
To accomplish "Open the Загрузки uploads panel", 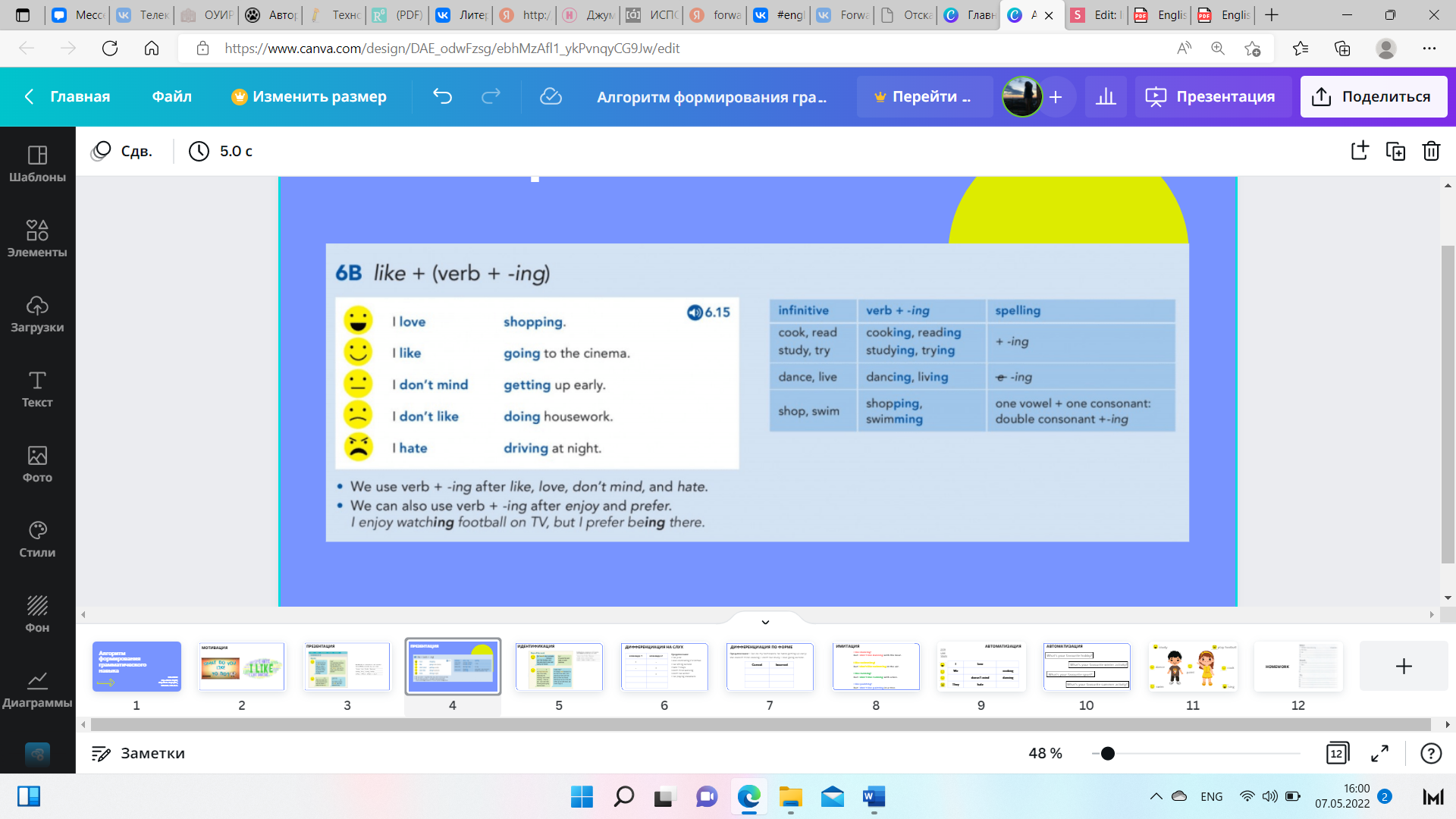I will tap(37, 313).
